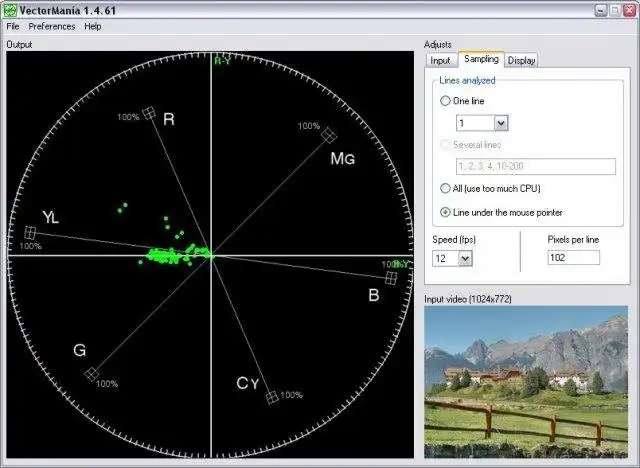Click the CY color label on vectorscope
640x468 pixels.
[x=247, y=383]
